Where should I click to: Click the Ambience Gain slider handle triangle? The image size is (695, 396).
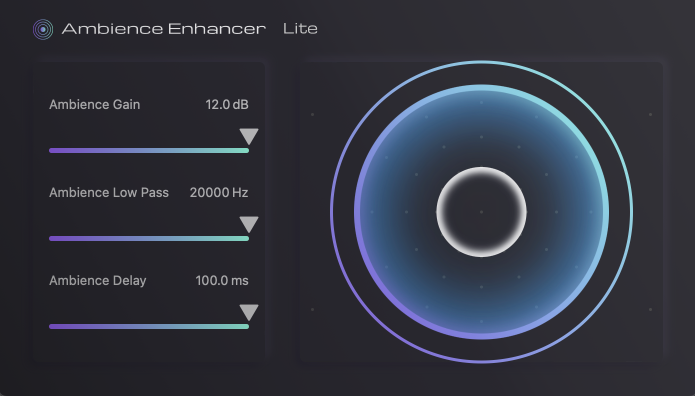[x=249, y=137]
